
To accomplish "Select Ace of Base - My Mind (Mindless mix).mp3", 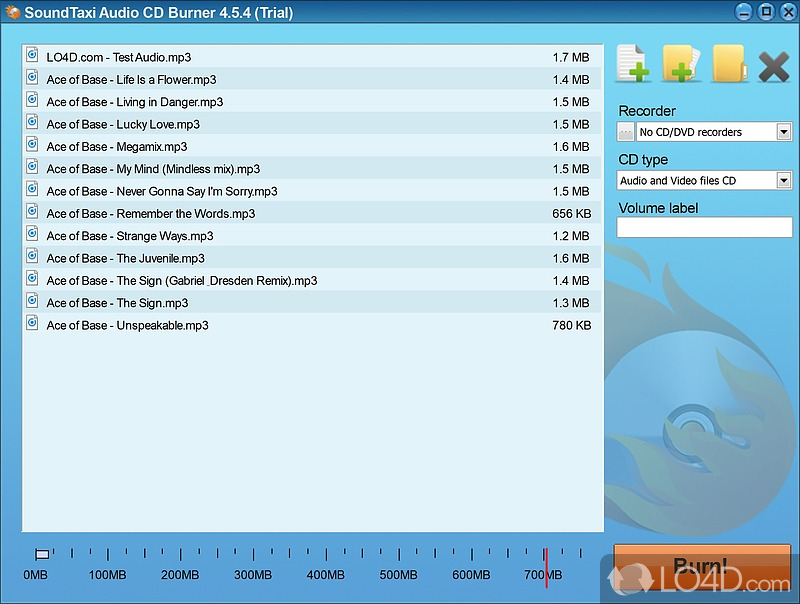I will coord(153,169).
